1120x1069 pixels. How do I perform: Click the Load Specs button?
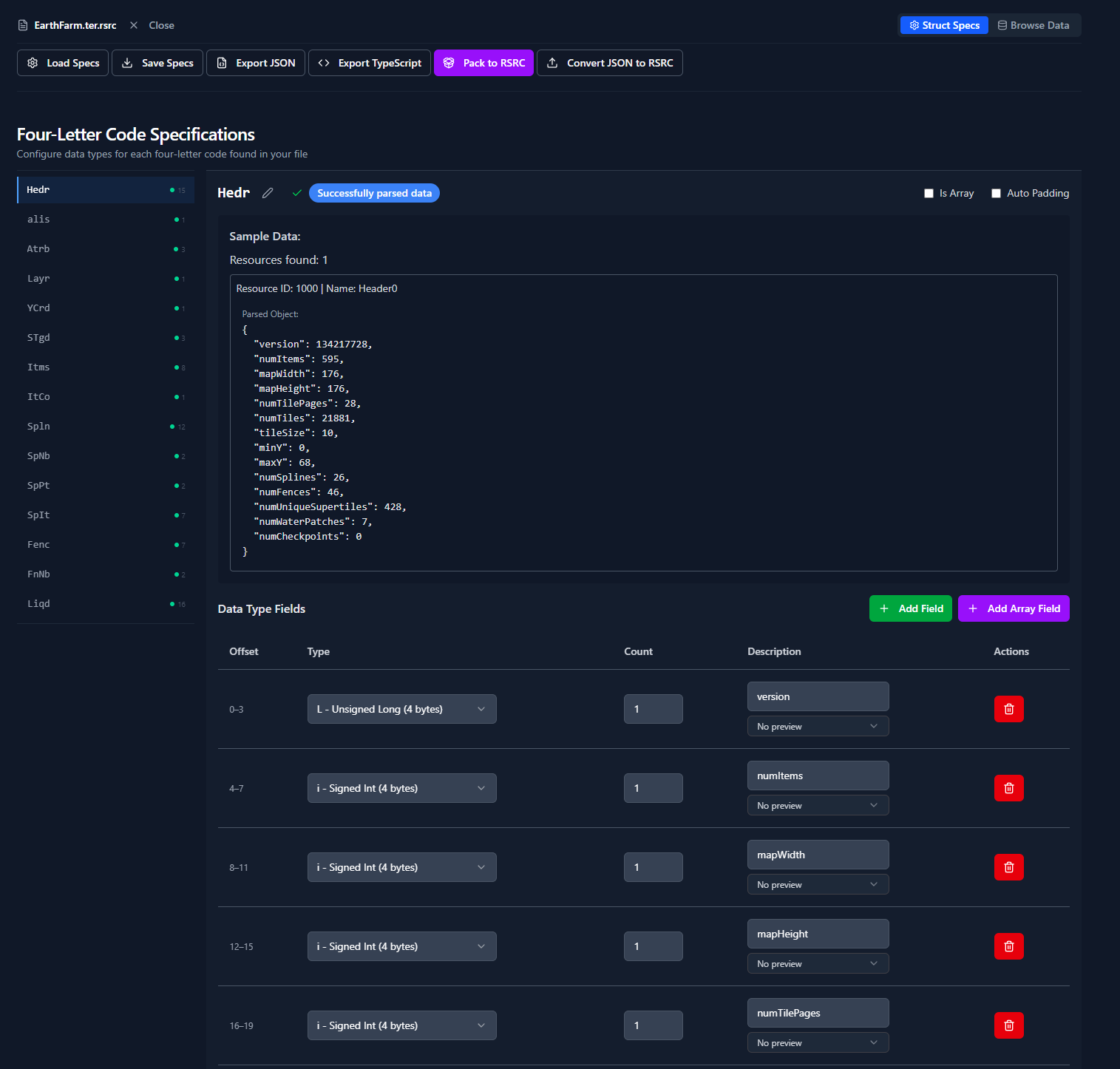click(x=63, y=63)
